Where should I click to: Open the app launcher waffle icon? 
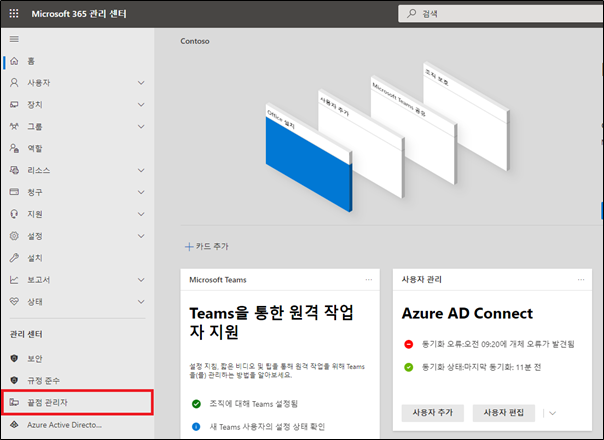tap(14, 13)
